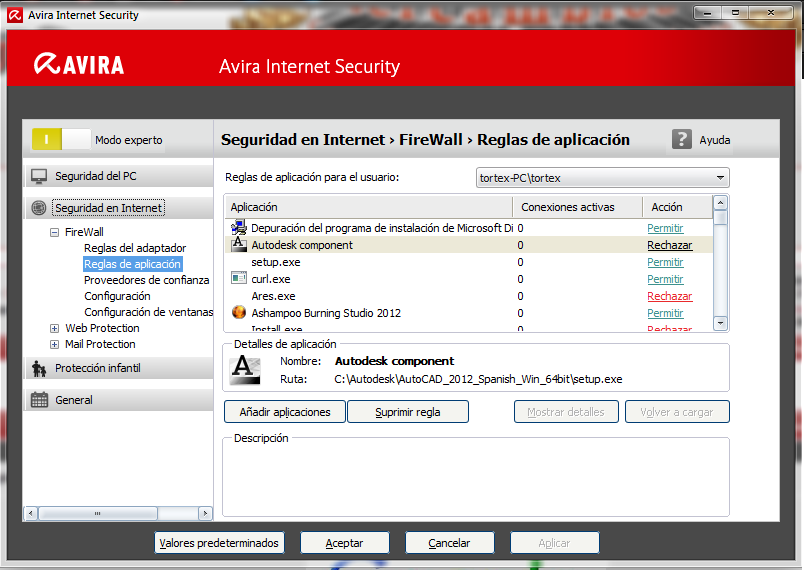This screenshot has width=804, height=570.
Task: Click the Cancelar button
Action: click(450, 543)
